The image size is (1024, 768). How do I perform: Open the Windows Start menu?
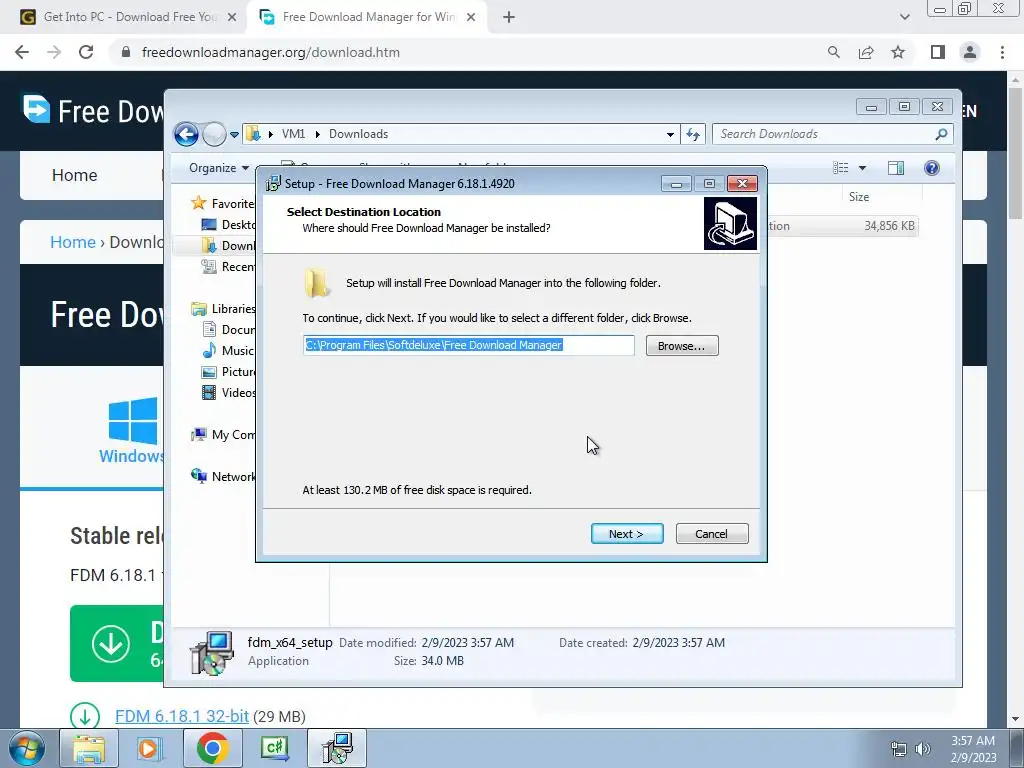click(x=27, y=748)
